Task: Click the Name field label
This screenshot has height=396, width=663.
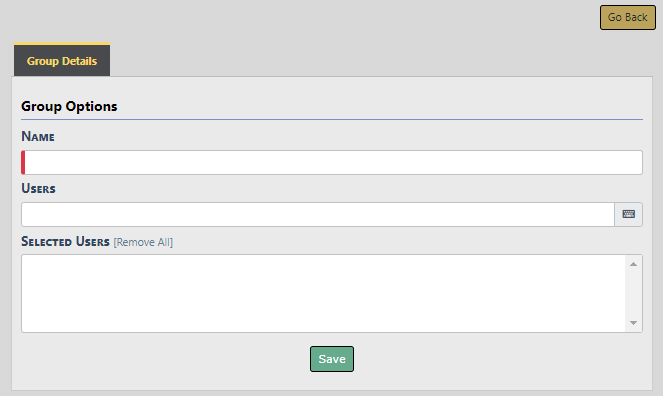Action: click(x=38, y=137)
